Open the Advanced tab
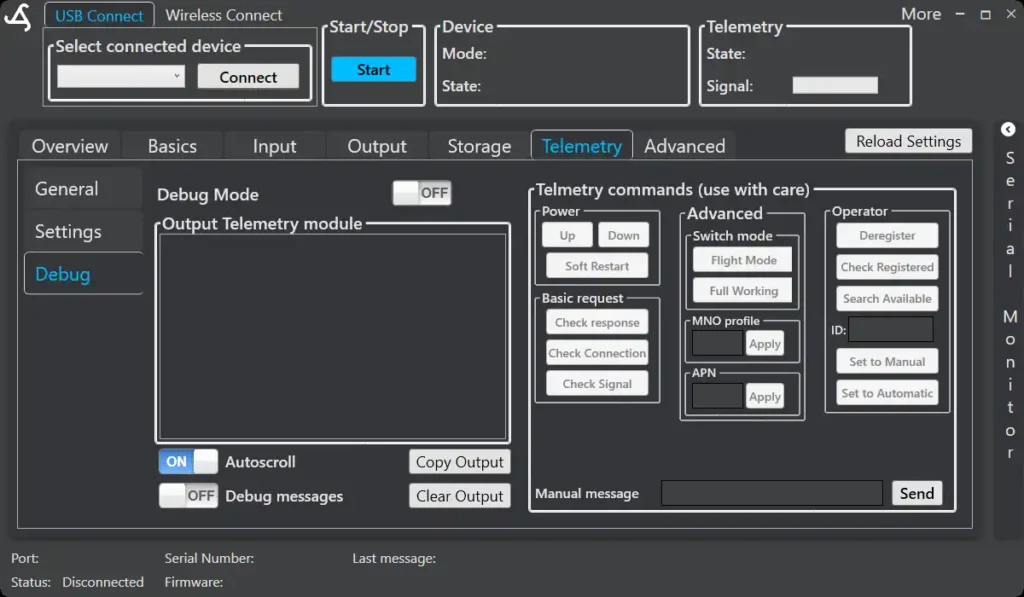This screenshot has height=597, width=1024. (684, 146)
